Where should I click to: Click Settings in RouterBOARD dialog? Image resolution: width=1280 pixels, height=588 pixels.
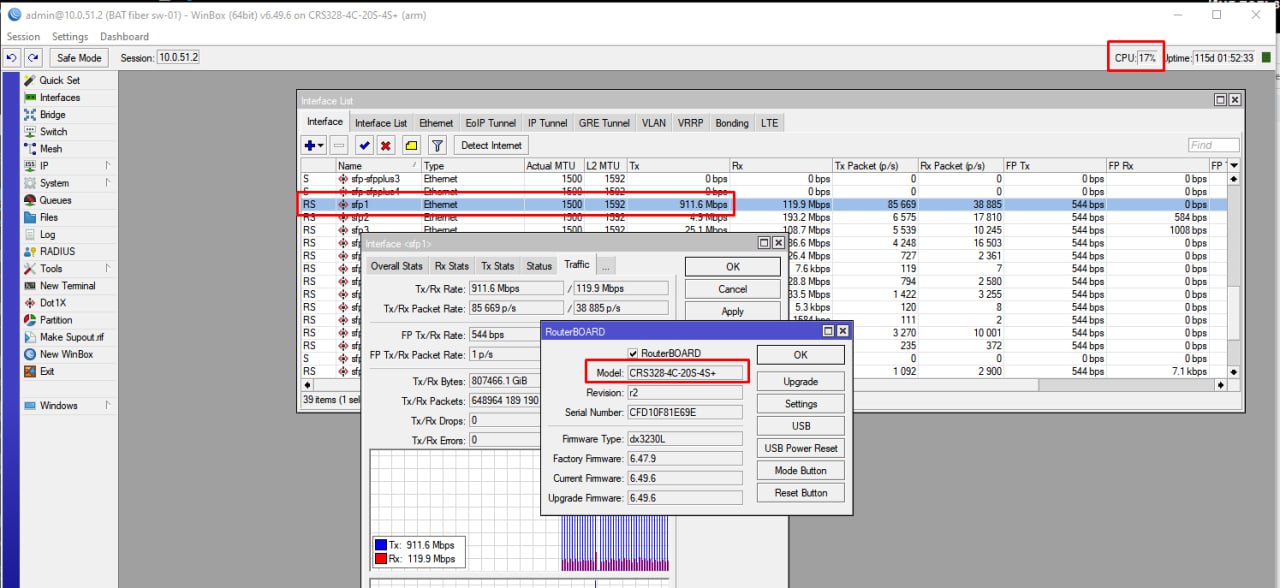coord(801,404)
